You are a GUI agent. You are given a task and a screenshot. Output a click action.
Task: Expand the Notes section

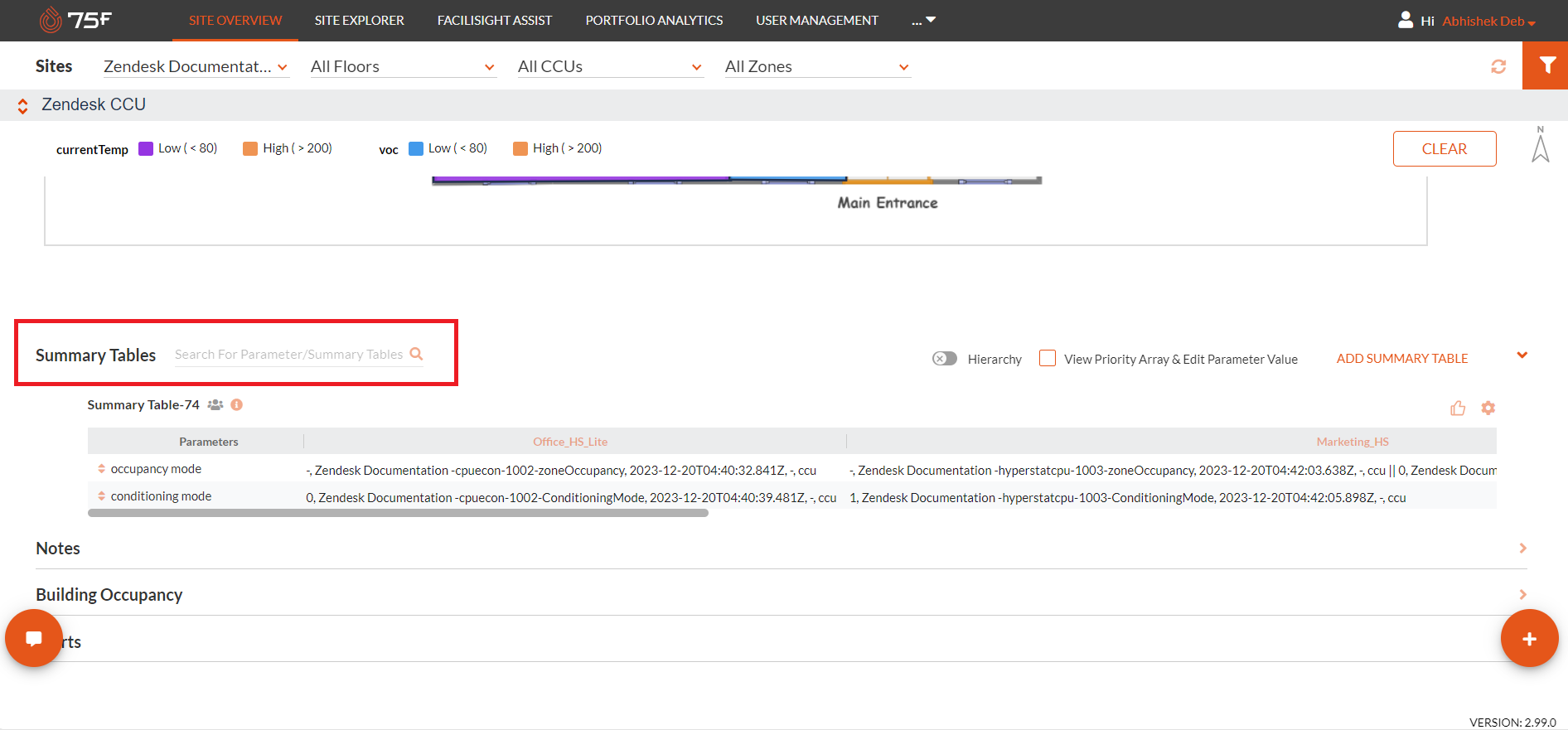[1522, 548]
